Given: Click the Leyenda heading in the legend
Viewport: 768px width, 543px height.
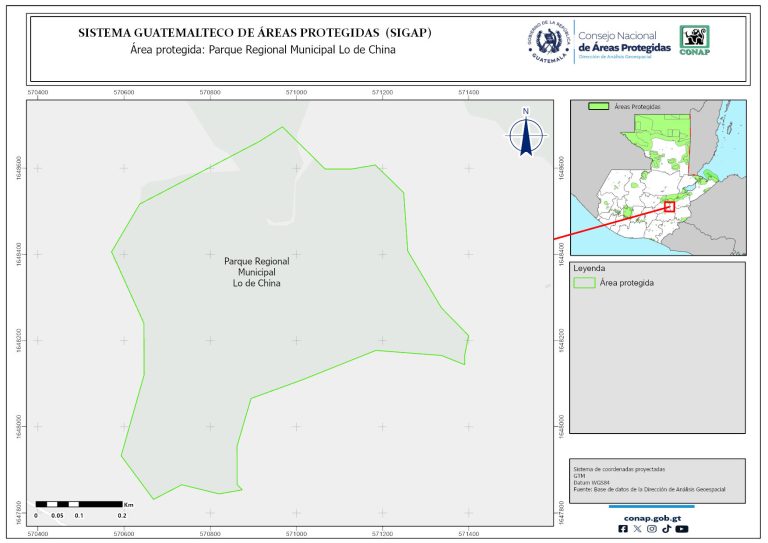Looking at the screenshot, I should [x=589, y=268].
